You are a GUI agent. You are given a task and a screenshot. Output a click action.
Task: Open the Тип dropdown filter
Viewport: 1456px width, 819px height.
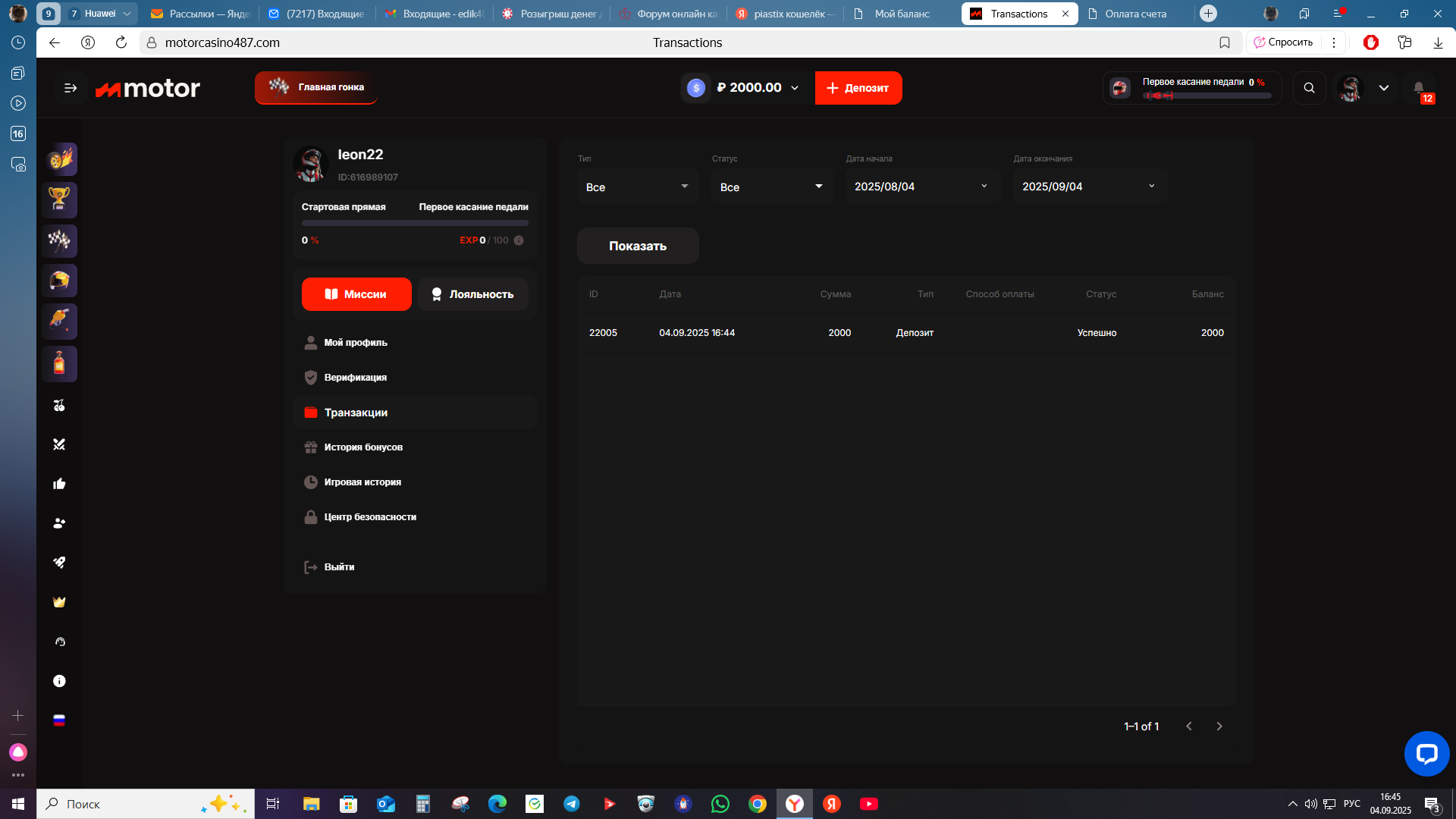(x=637, y=187)
